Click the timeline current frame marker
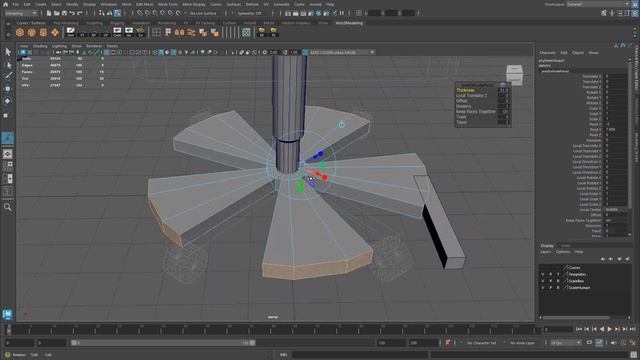640x360 pixels. point(9,329)
